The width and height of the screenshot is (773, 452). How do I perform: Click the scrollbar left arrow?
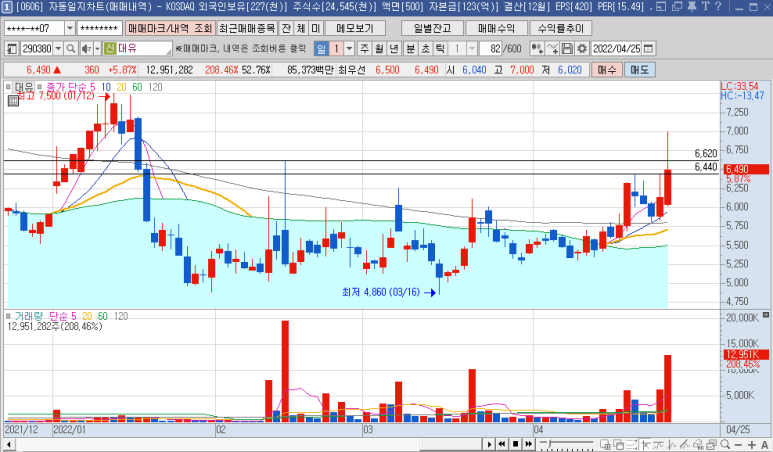(x=8, y=444)
